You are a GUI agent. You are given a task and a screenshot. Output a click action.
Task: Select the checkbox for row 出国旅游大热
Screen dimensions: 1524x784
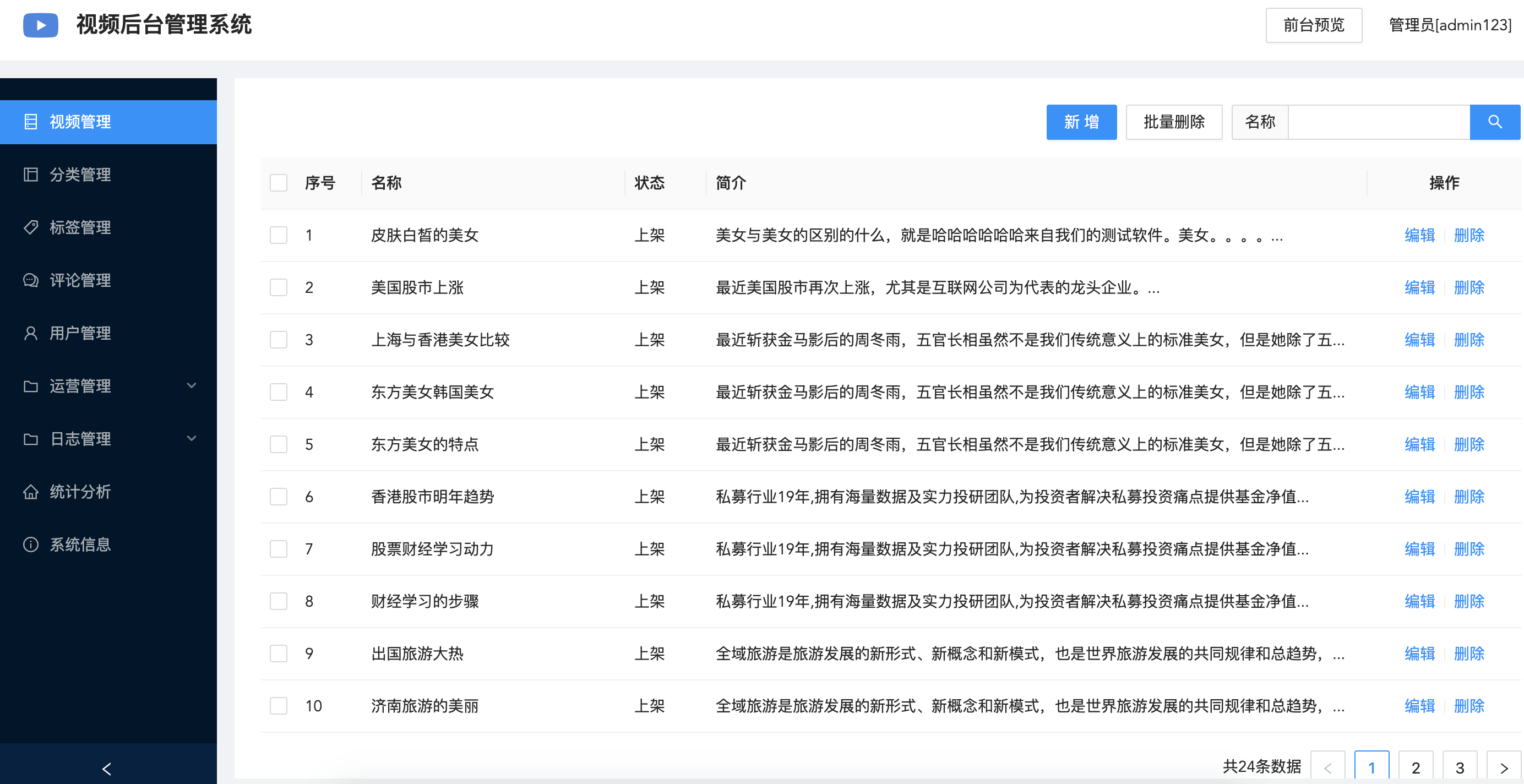279,654
